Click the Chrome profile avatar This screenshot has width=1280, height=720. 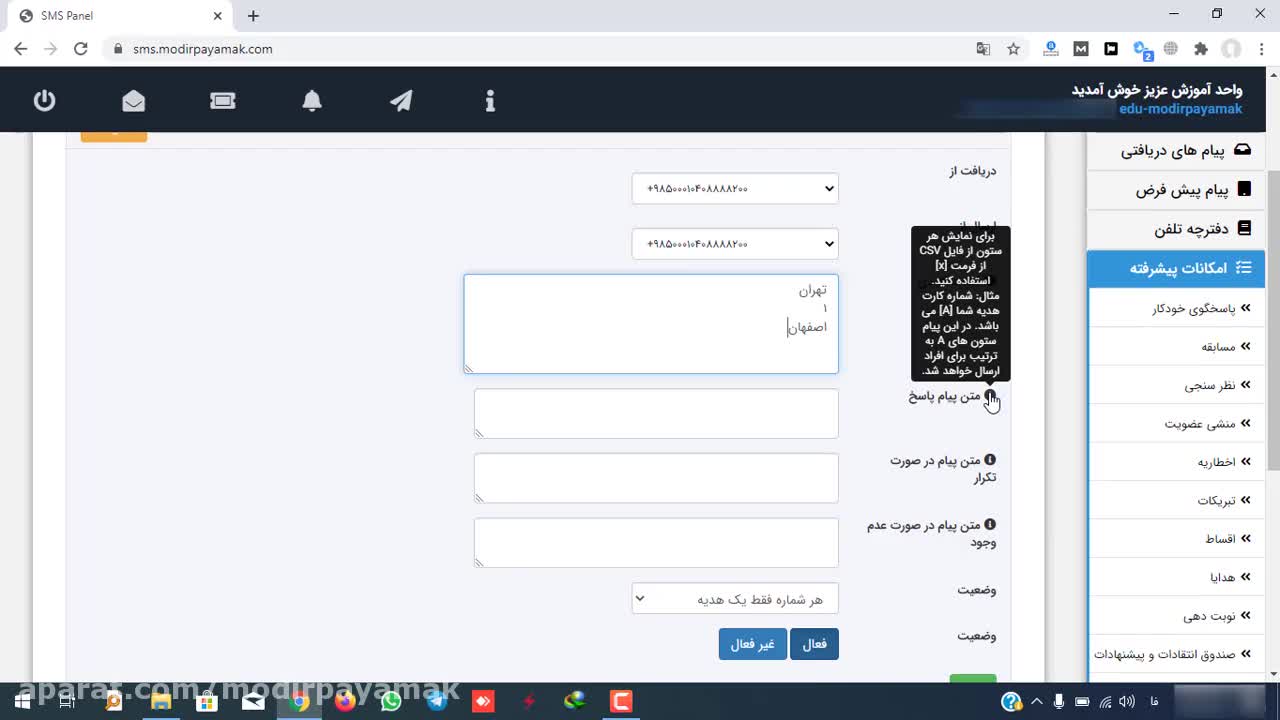tap(1231, 49)
